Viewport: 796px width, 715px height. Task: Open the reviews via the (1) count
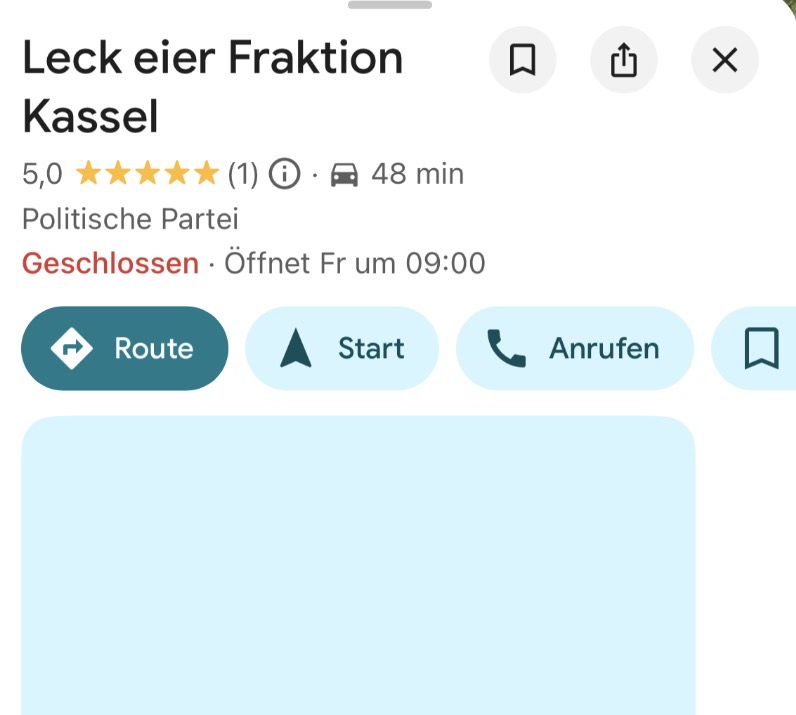(x=243, y=175)
